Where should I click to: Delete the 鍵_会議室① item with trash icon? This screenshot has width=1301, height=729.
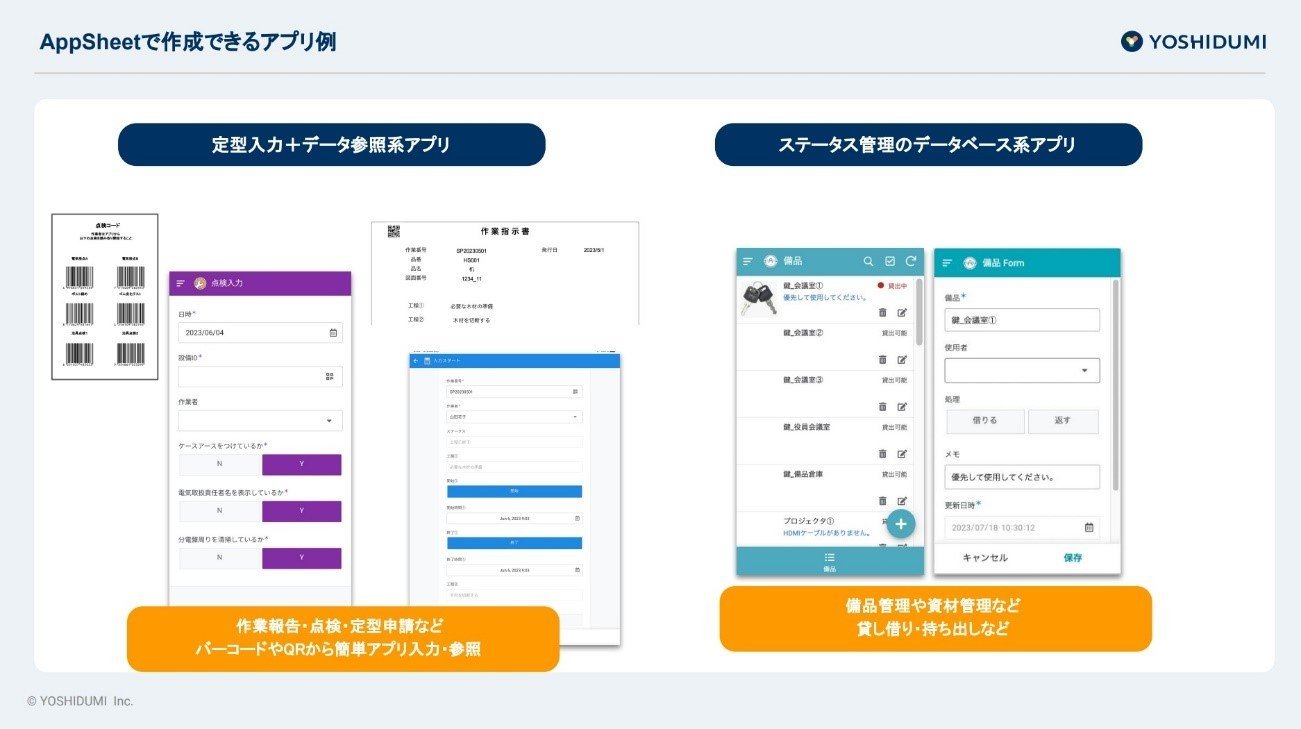coord(883,312)
